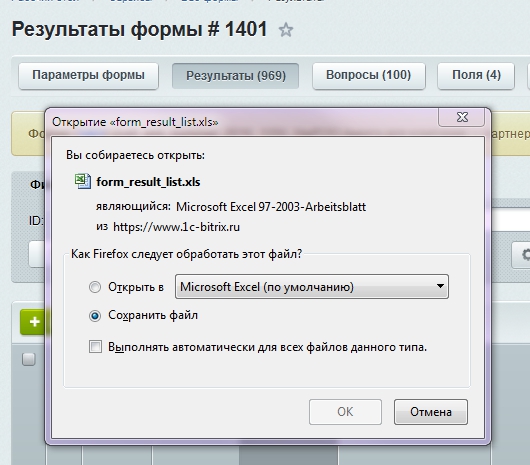The image size is (530, 465).
Task: Open the 'Поля (4)' tab
Action: tap(476, 76)
